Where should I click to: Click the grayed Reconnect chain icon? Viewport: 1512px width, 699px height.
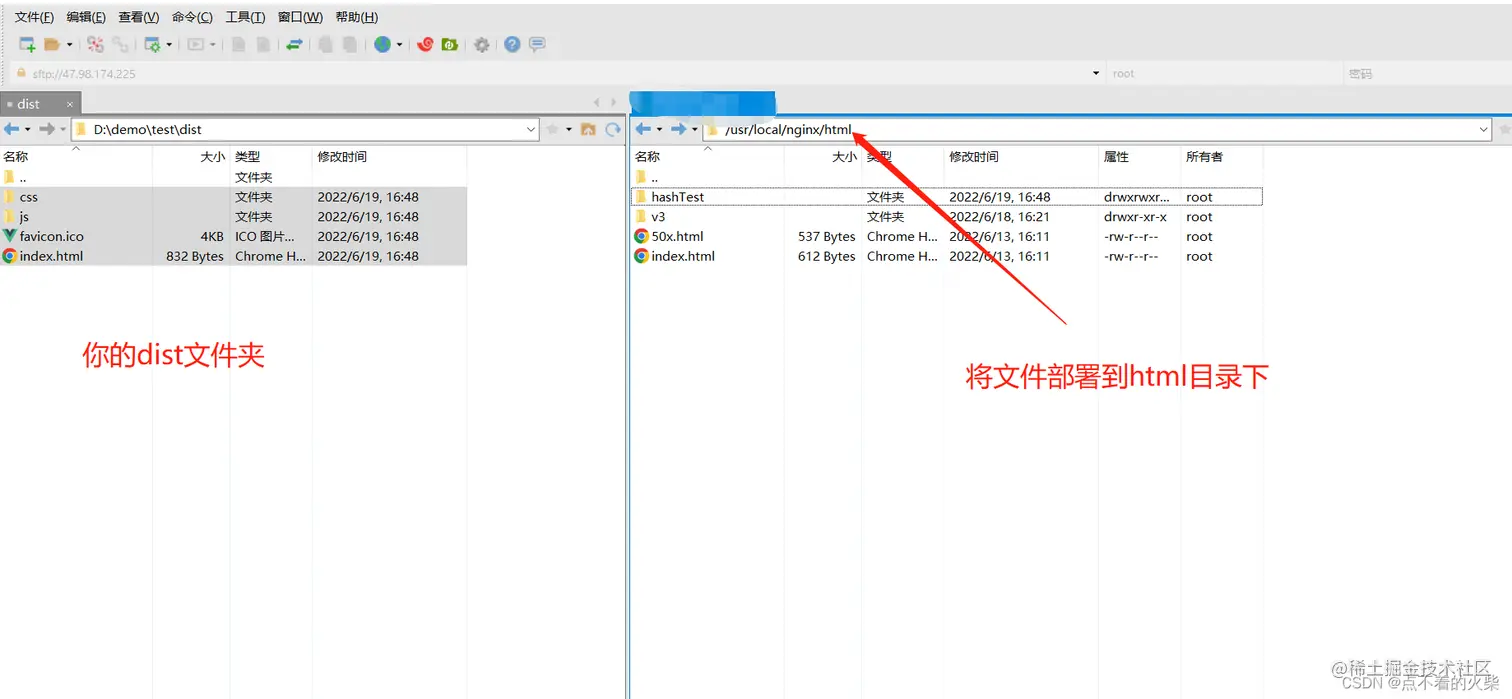(120, 44)
